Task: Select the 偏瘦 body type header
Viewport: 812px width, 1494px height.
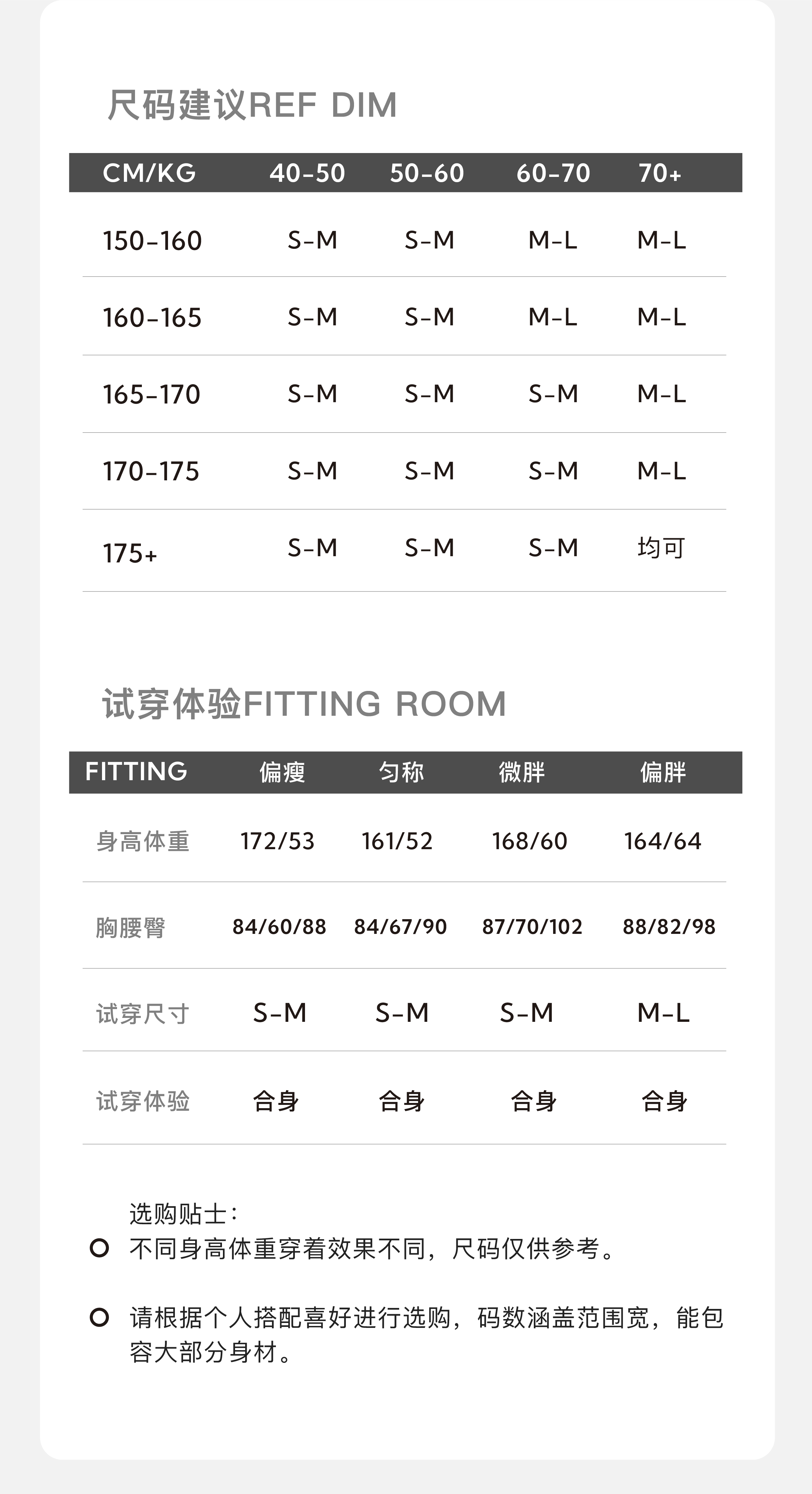Action: pyautogui.click(x=282, y=772)
